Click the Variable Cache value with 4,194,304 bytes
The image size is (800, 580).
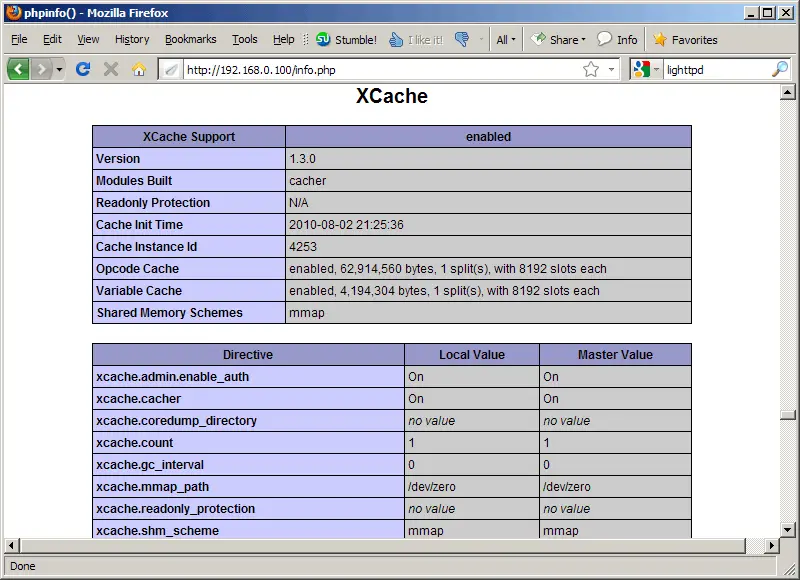[444, 290]
